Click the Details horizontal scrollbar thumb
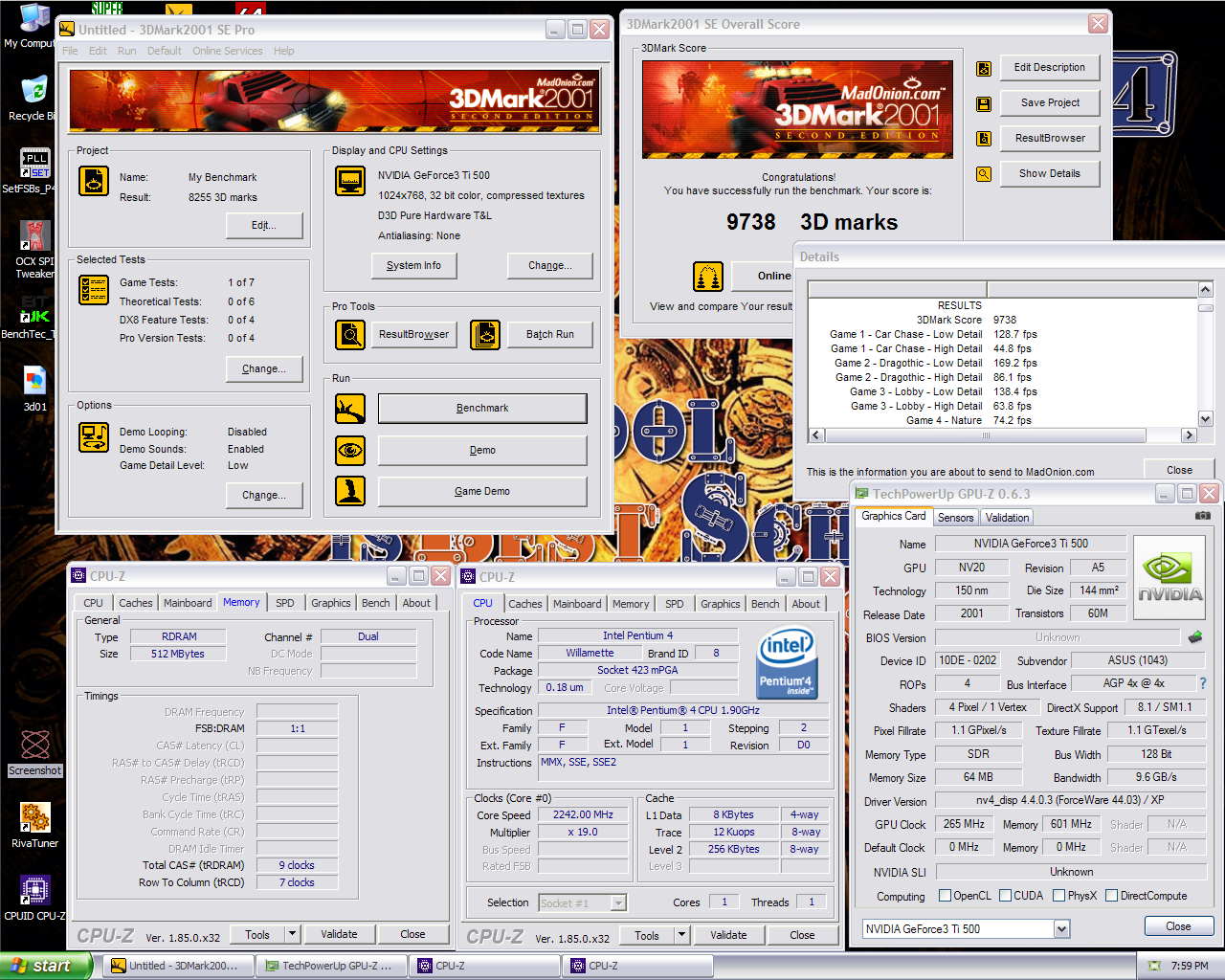 985,435
